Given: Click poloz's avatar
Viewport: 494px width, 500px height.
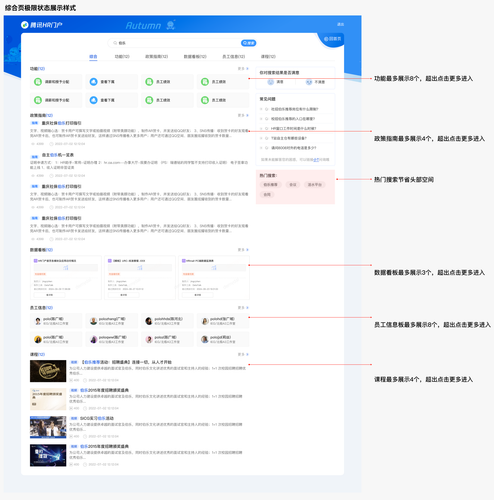Looking at the screenshot, I should click(149, 339).
